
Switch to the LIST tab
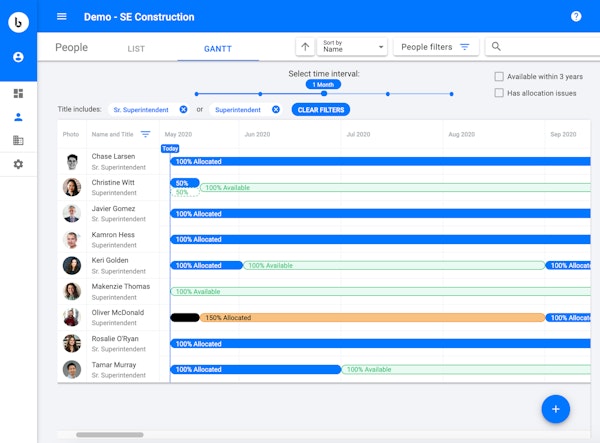click(x=137, y=48)
